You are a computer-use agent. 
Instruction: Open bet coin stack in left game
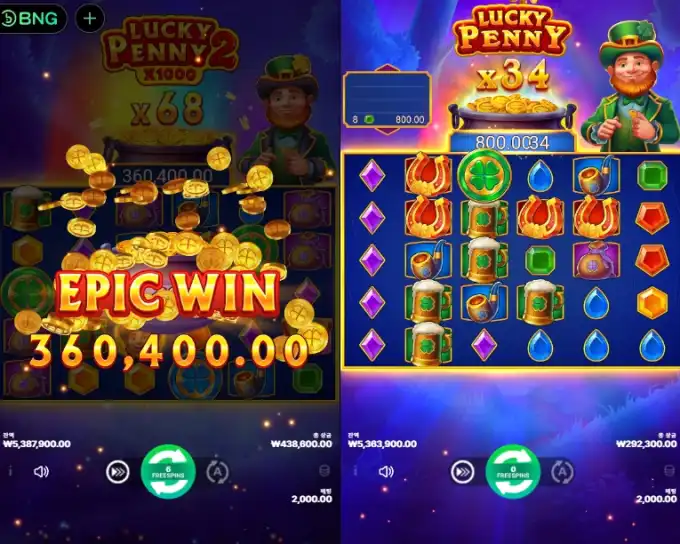coord(324,470)
